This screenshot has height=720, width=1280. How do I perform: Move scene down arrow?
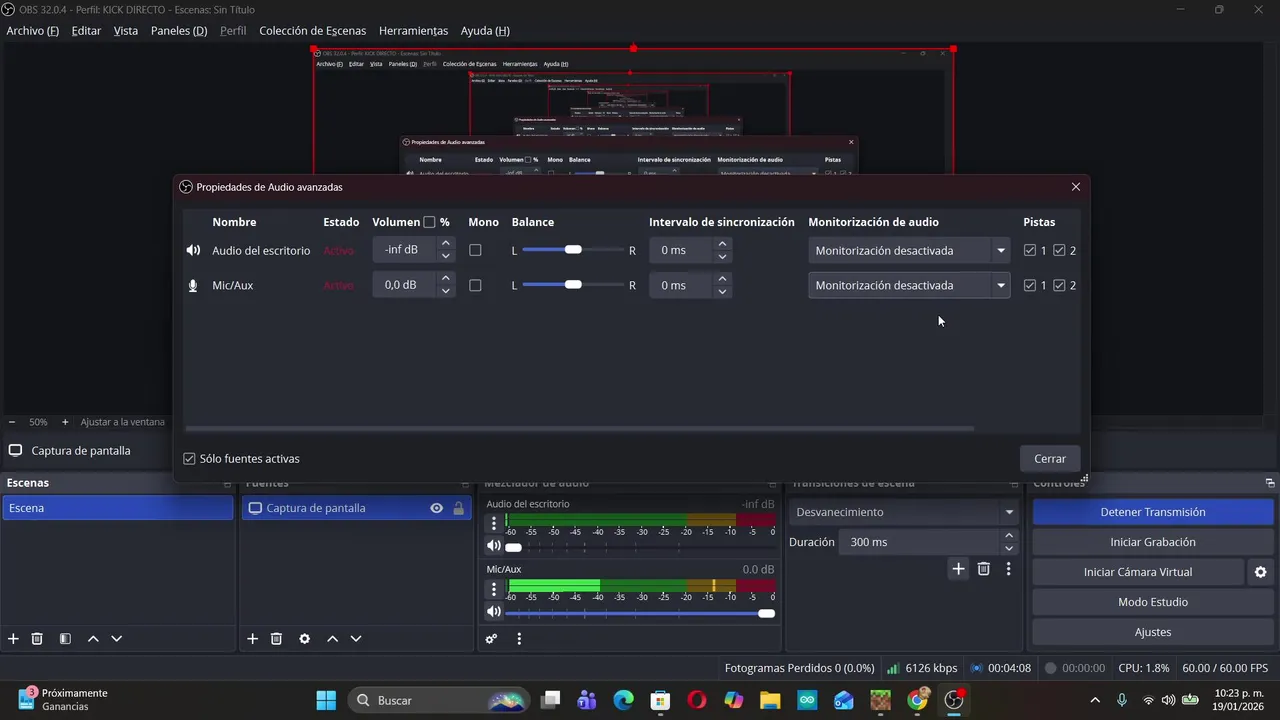[x=116, y=639]
